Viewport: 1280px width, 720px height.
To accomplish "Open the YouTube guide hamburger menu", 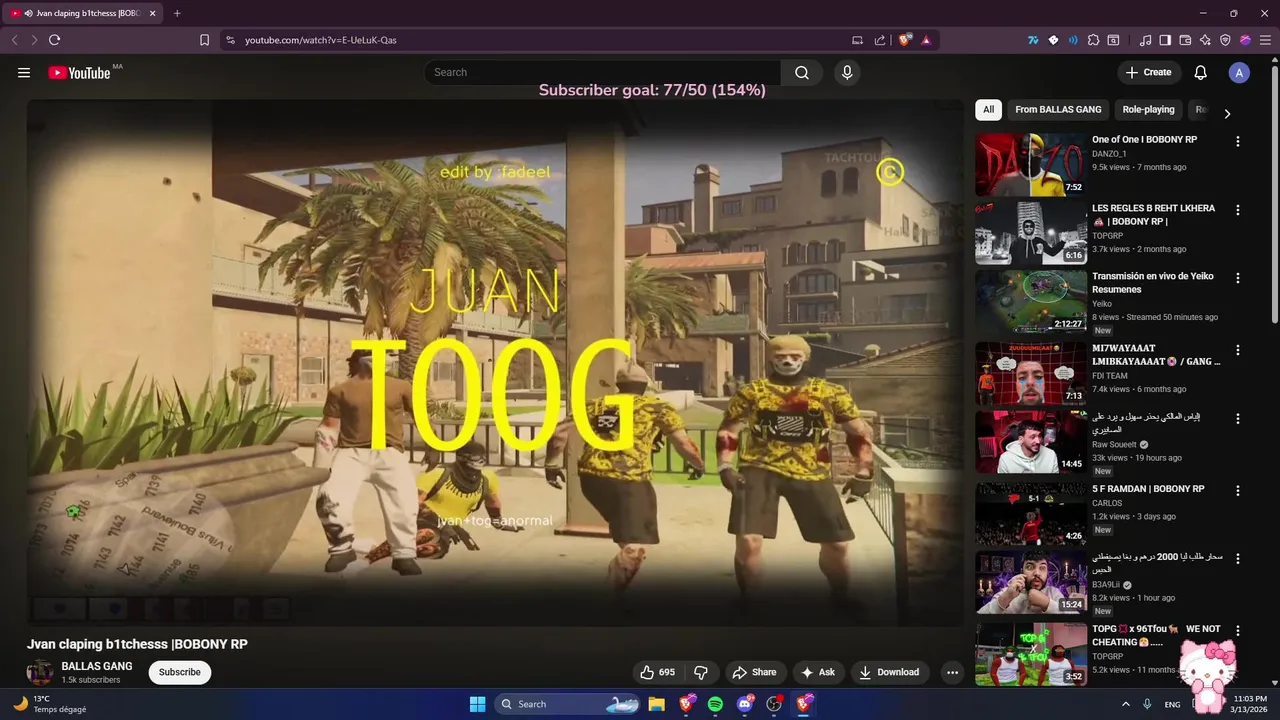I will click(x=24, y=72).
